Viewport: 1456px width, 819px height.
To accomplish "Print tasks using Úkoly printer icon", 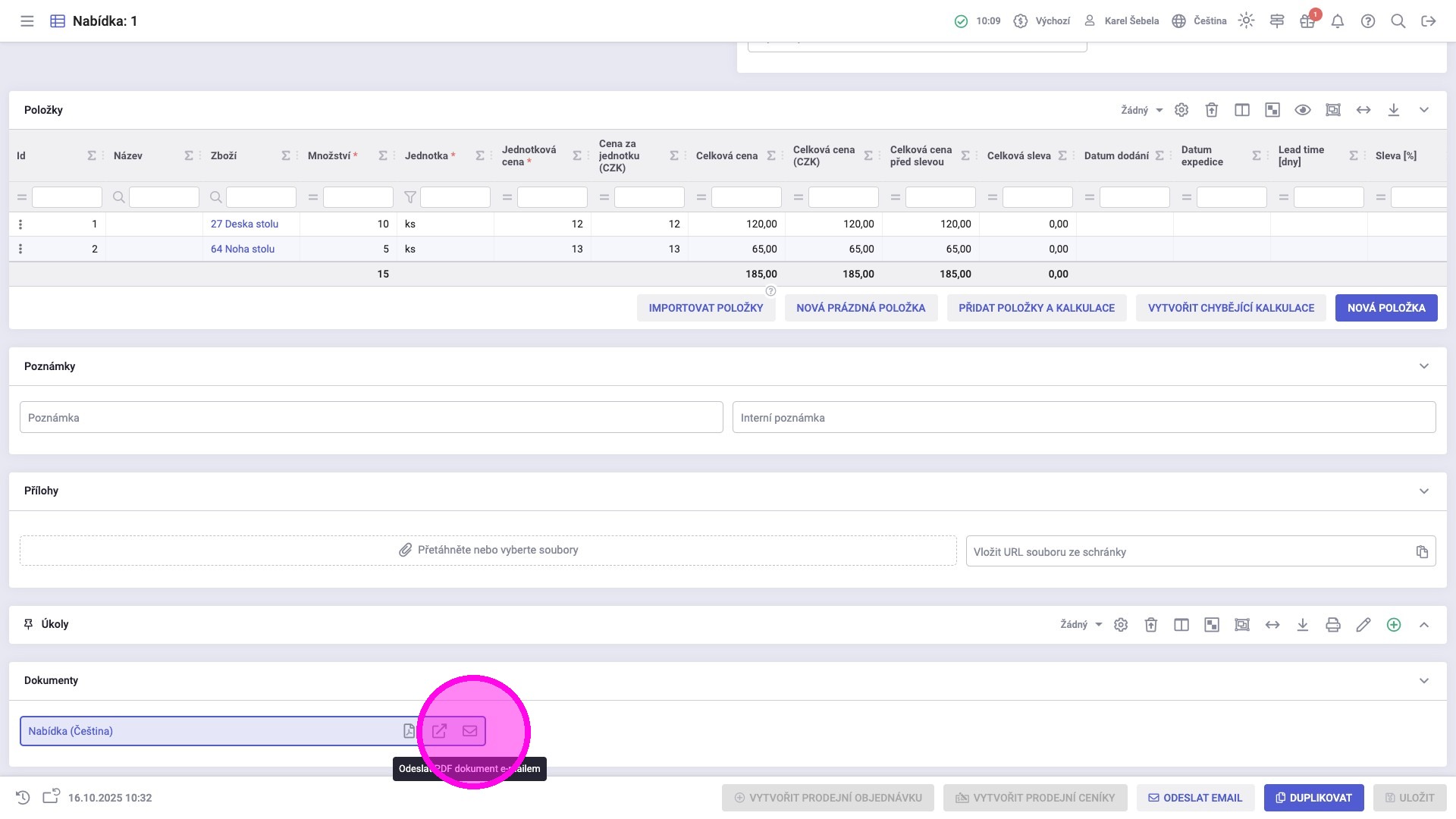I will point(1333,625).
